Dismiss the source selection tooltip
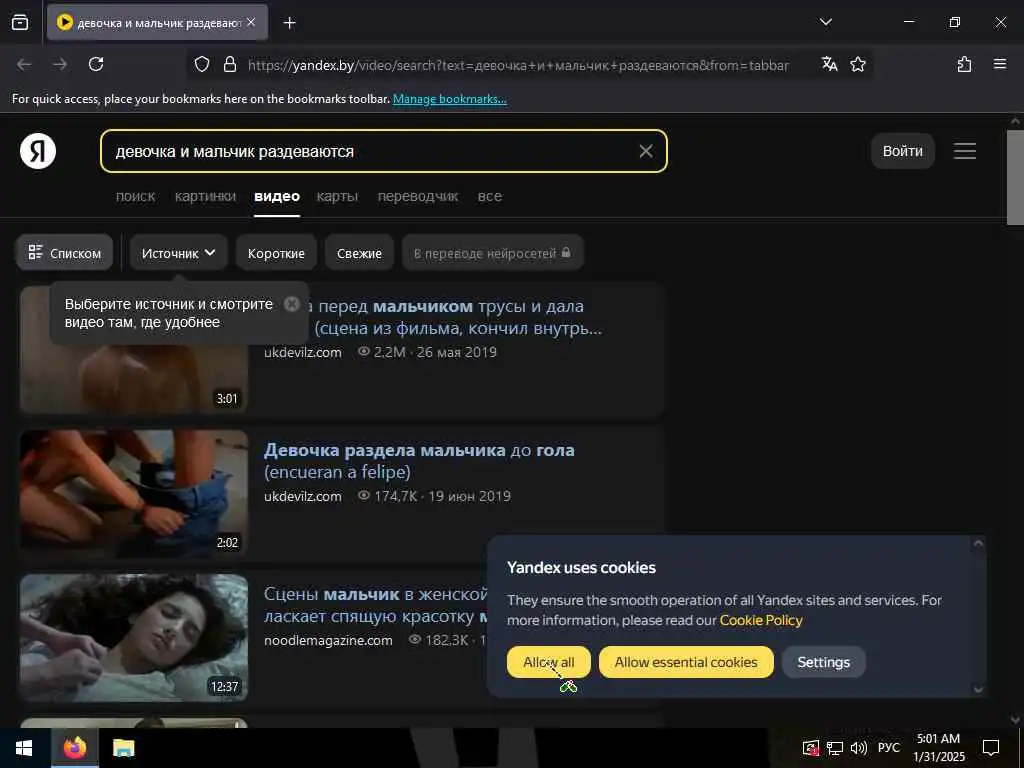 click(292, 304)
